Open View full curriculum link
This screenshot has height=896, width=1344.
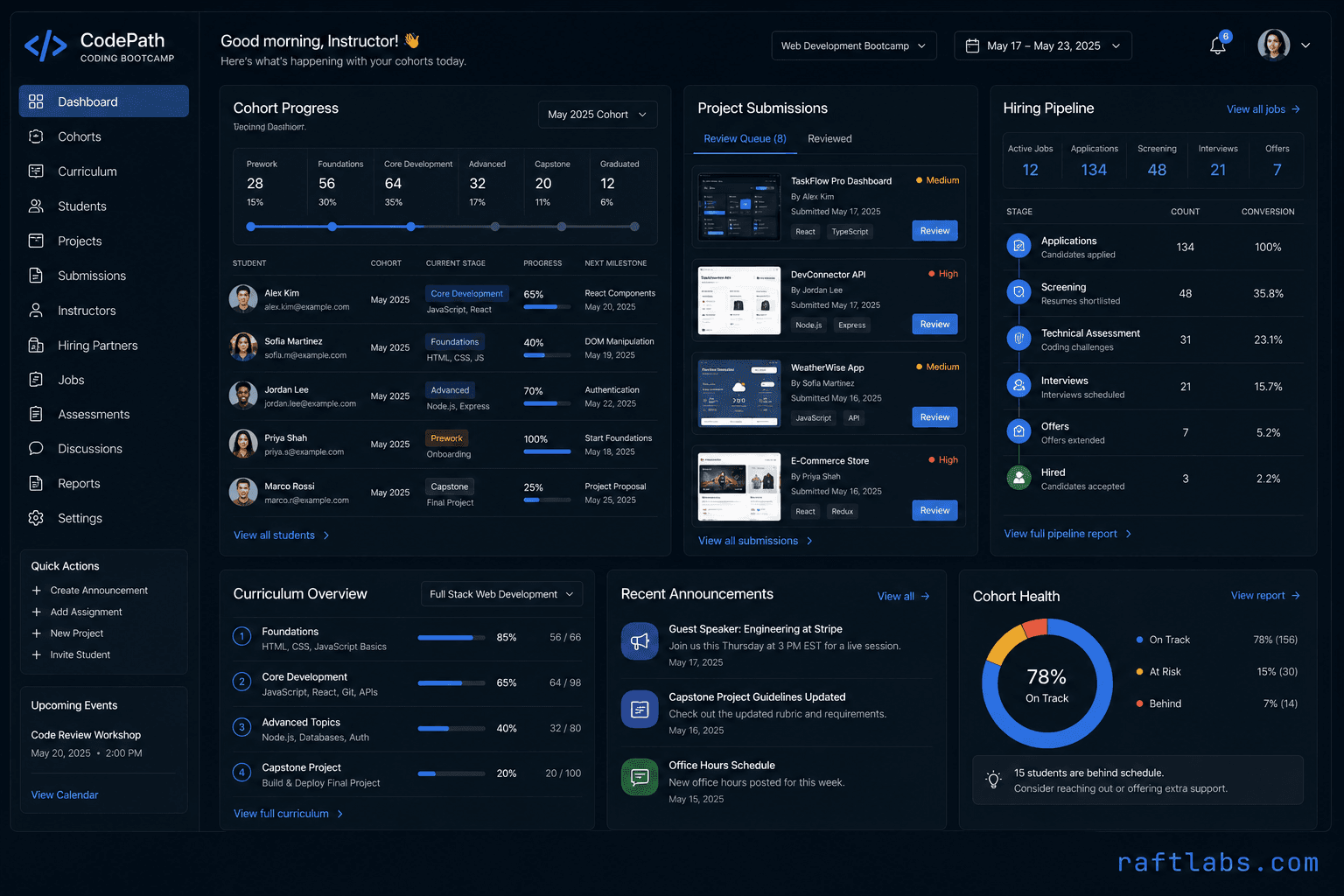(x=289, y=814)
